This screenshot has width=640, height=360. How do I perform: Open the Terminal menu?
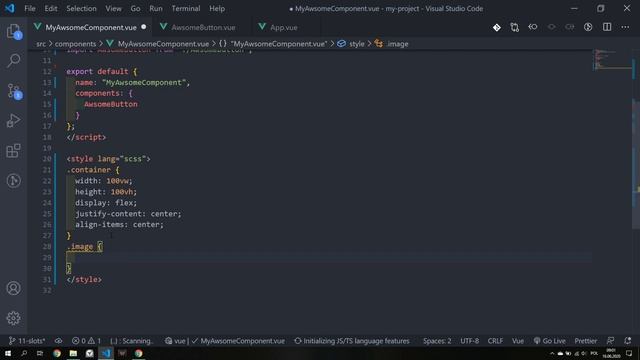coord(186,8)
